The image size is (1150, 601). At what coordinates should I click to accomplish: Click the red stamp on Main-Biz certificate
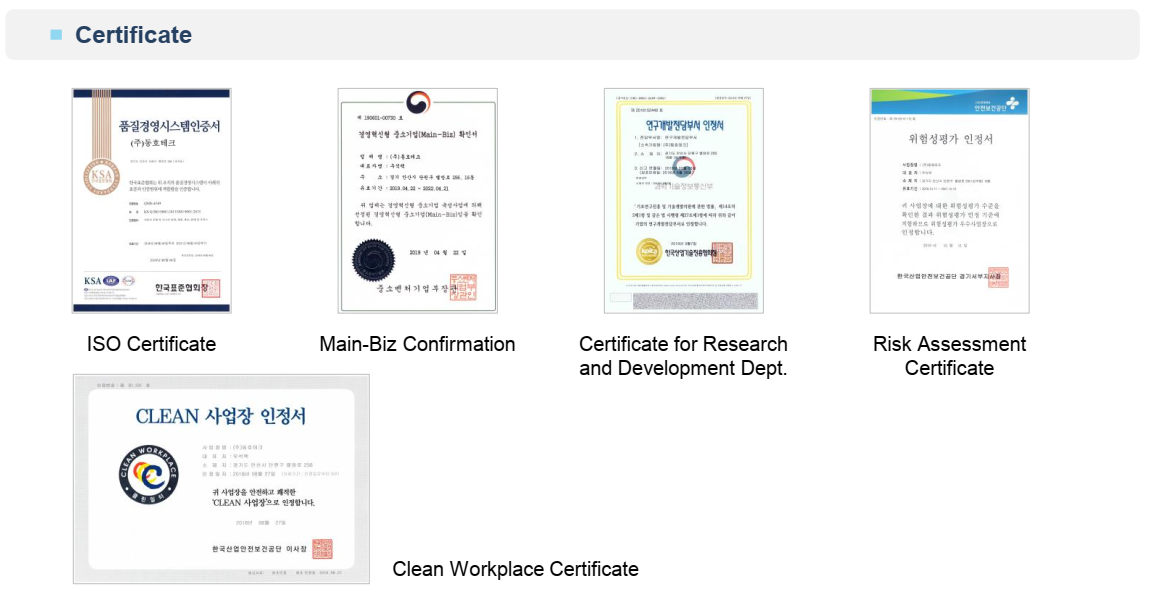point(462,287)
